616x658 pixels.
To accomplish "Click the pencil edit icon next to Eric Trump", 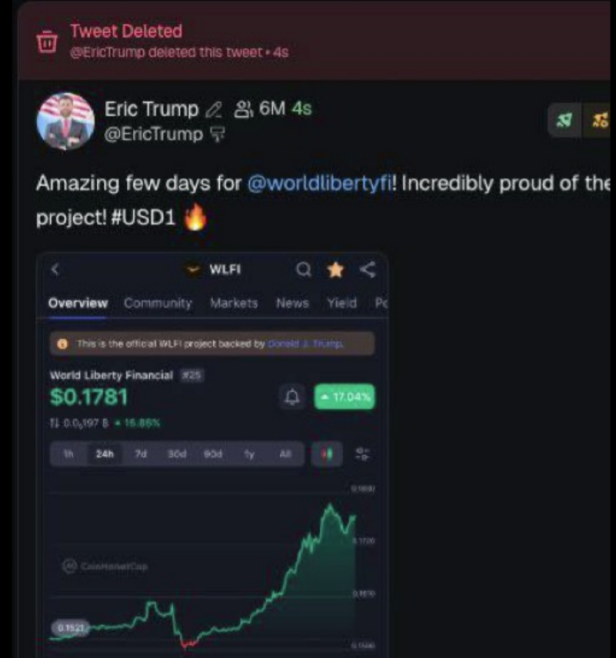I will (214, 110).
